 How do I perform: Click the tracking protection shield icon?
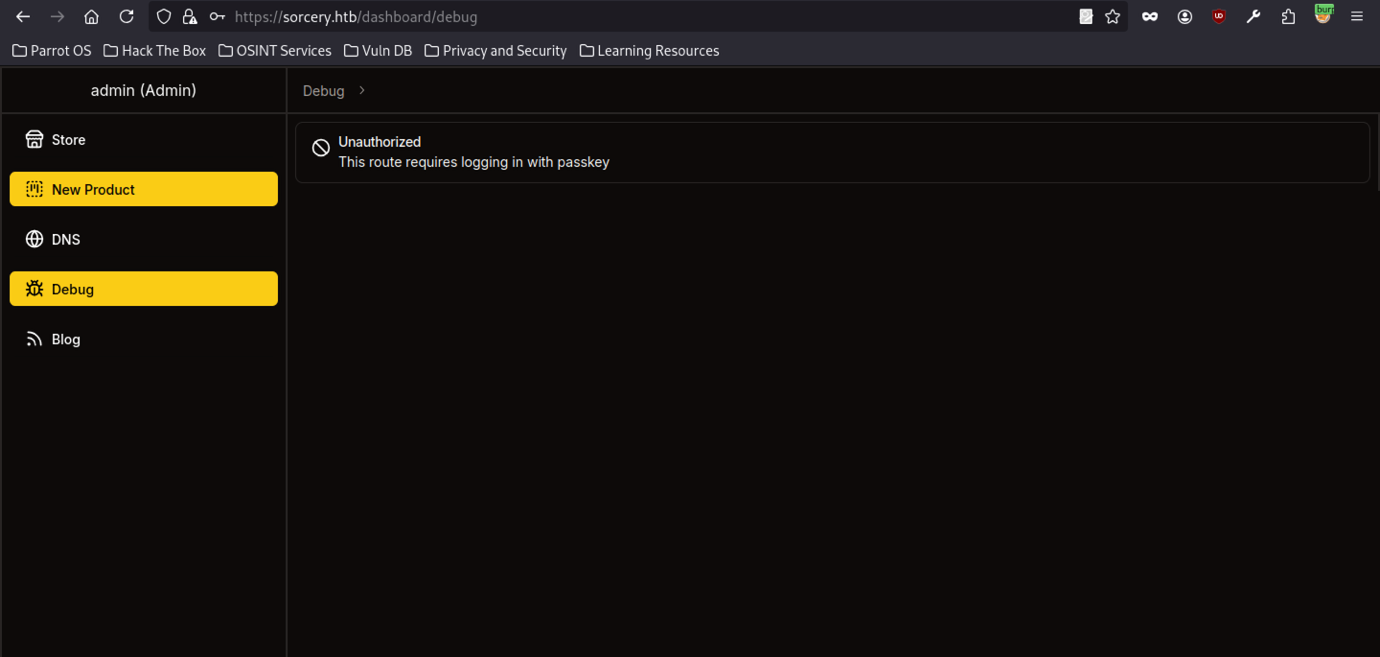pos(164,17)
